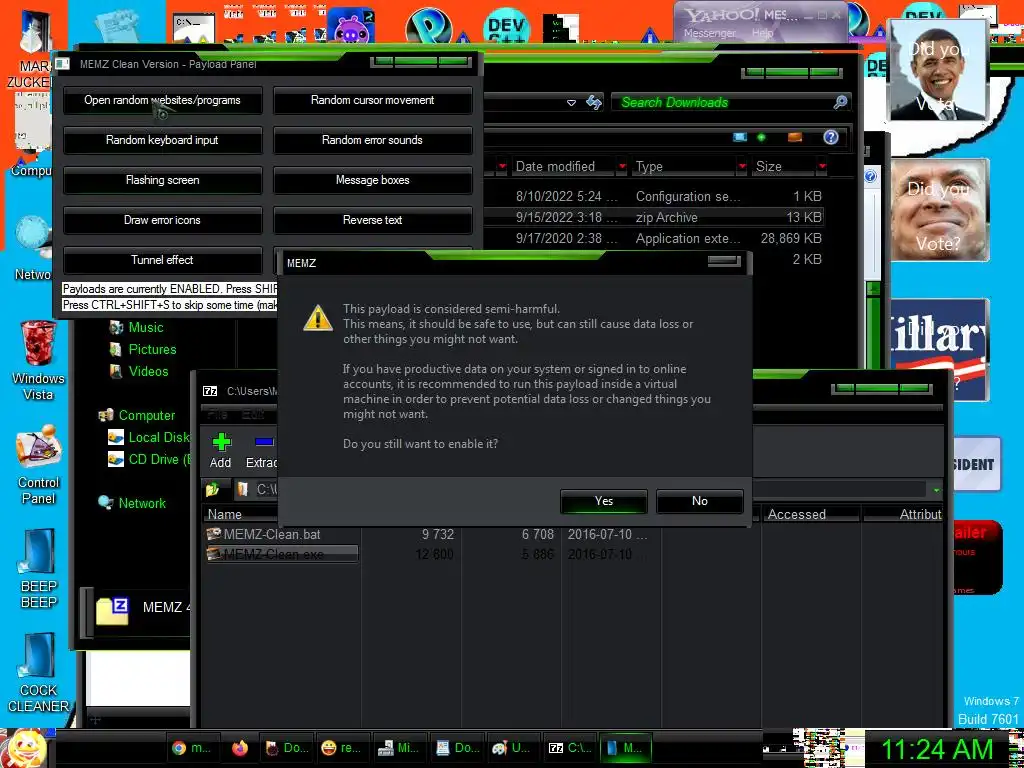The height and width of the screenshot is (768, 1024).
Task: Click Chrome icon in taskbar
Action: (178, 748)
